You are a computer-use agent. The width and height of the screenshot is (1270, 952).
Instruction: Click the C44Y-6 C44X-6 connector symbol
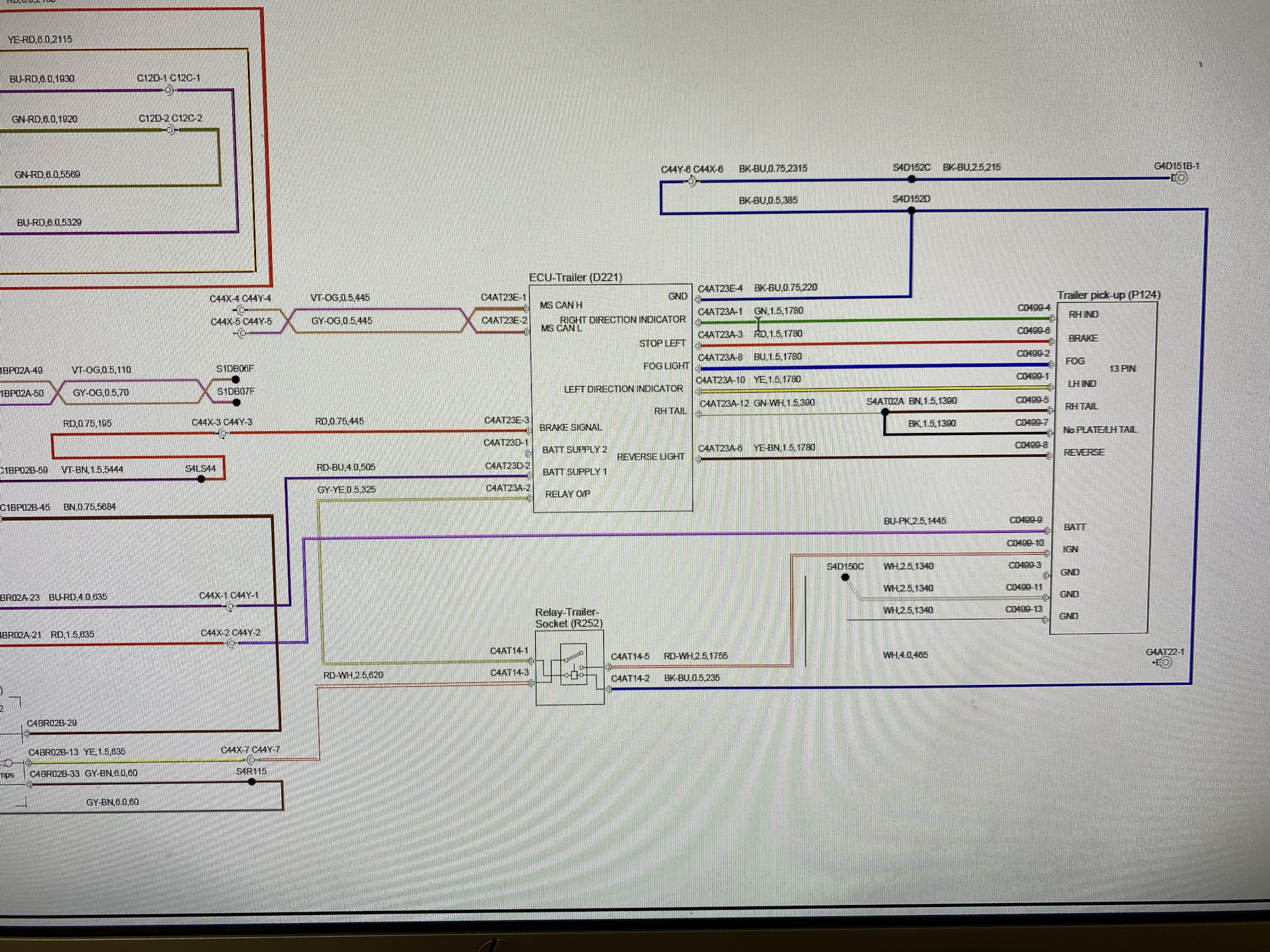[692, 181]
